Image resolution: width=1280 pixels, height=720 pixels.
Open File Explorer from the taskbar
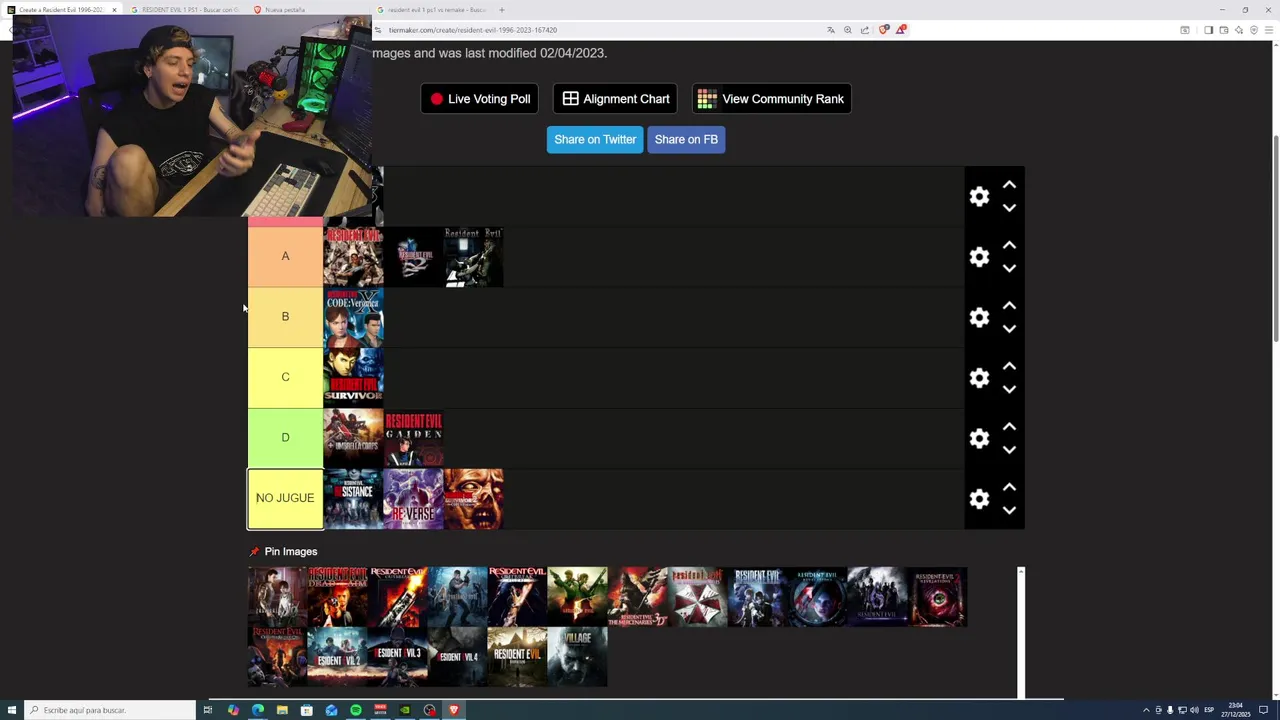click(282, 710)
